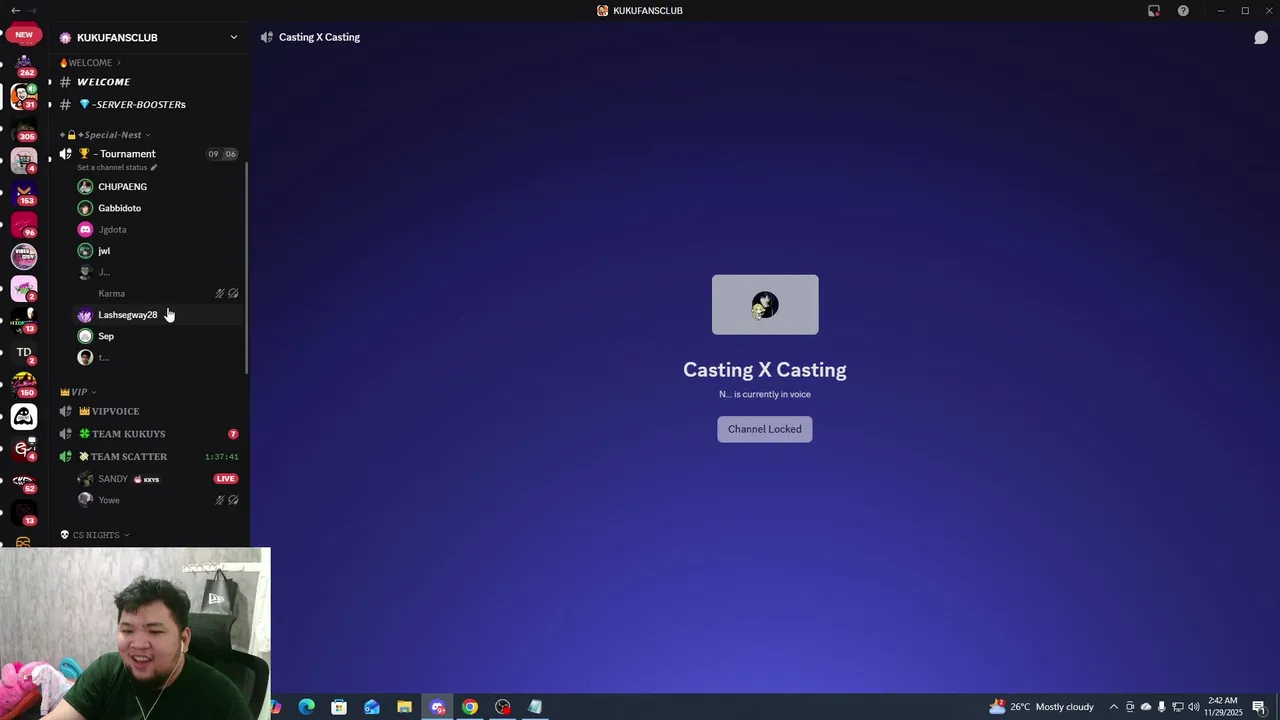The width and height of the screenshot is (1280, 720).
Task: Click the Channel Locked button
Action: coord(765,429)
